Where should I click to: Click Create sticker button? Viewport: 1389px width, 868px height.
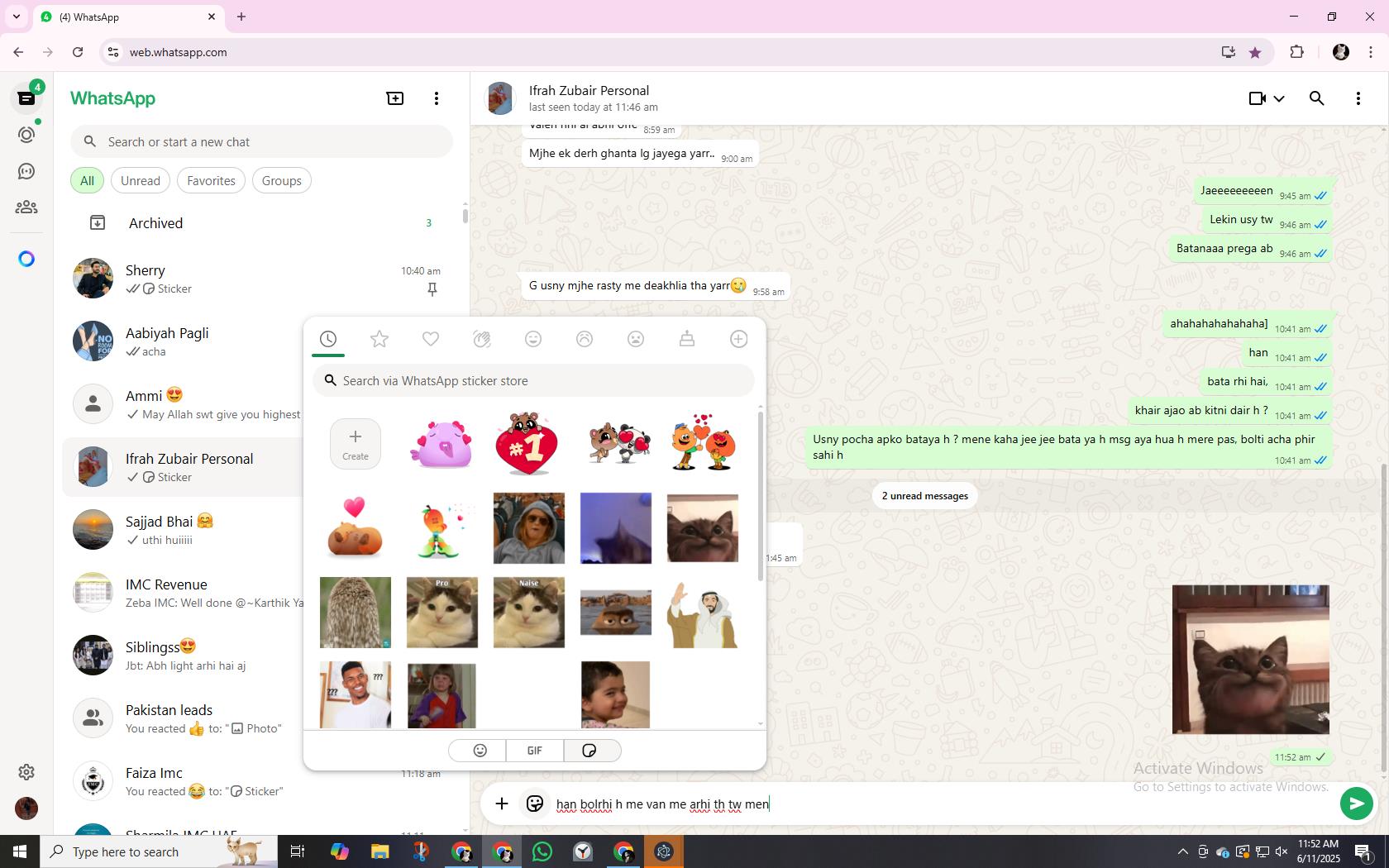[356, 444]
